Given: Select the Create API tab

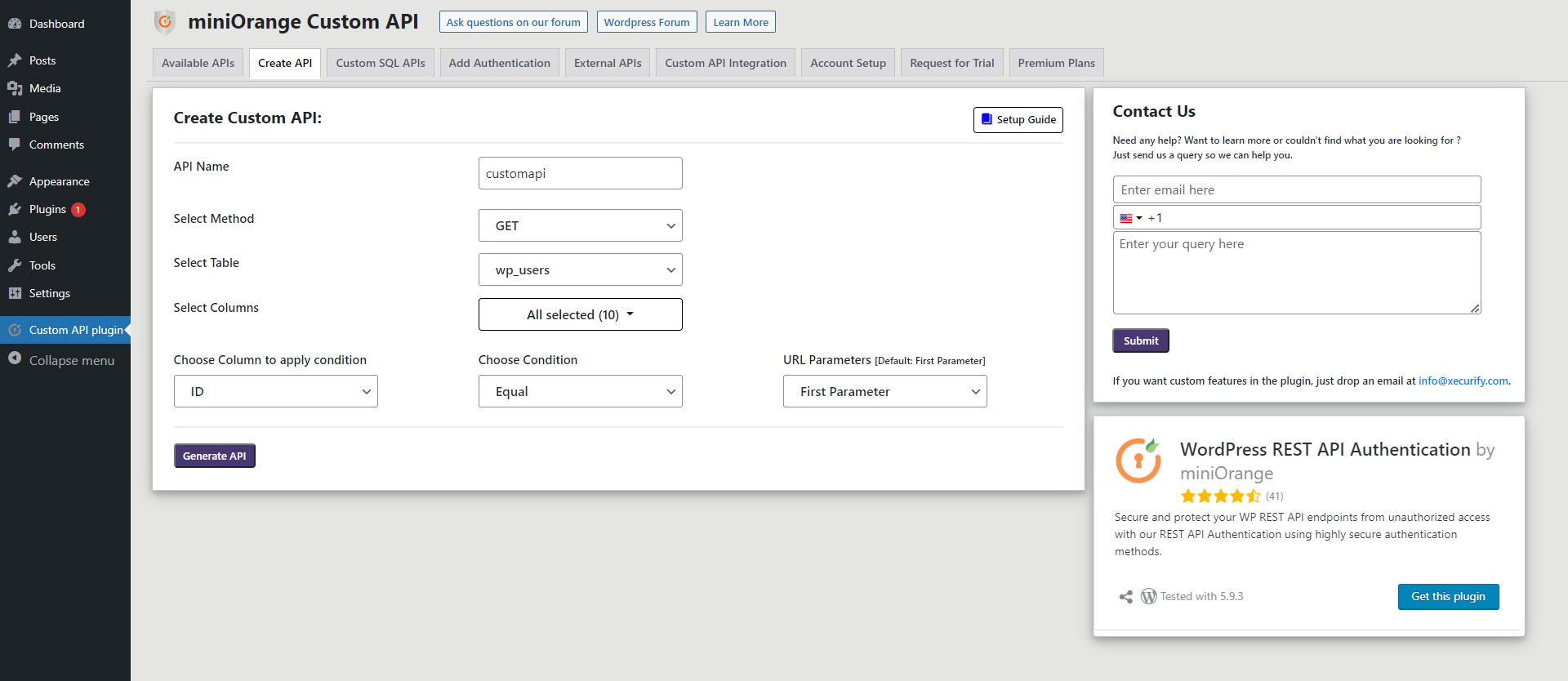Looking at the screenshot, I should (x=285, y=63).
